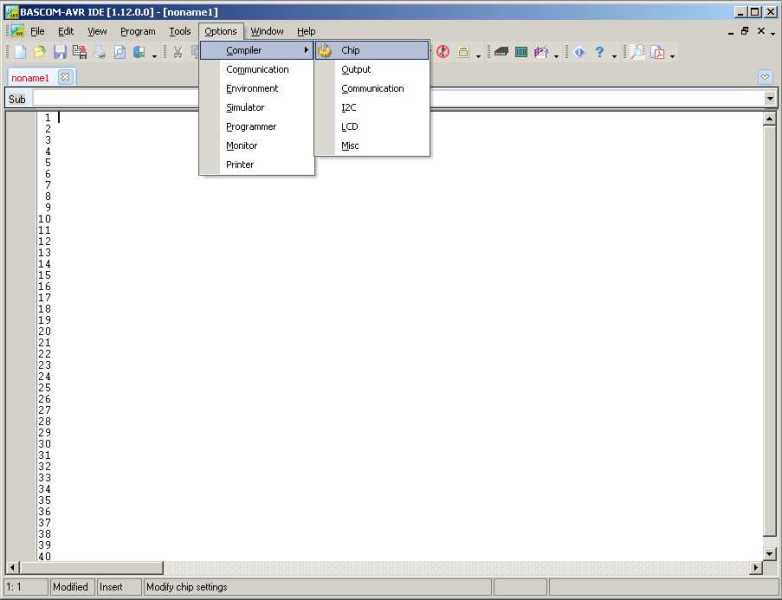Click the magnifier find icon

pos(637,51)
